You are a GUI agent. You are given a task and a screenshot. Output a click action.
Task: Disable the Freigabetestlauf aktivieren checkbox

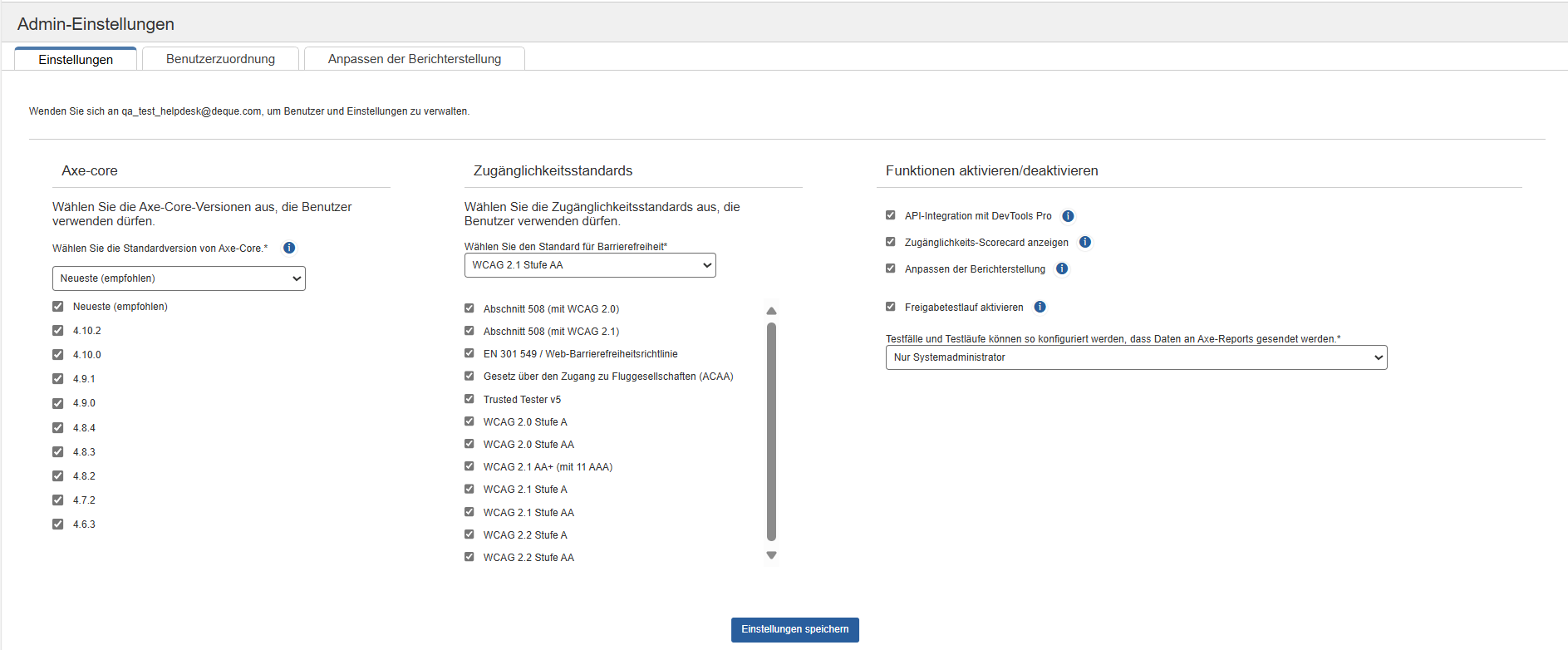[891, 307]
